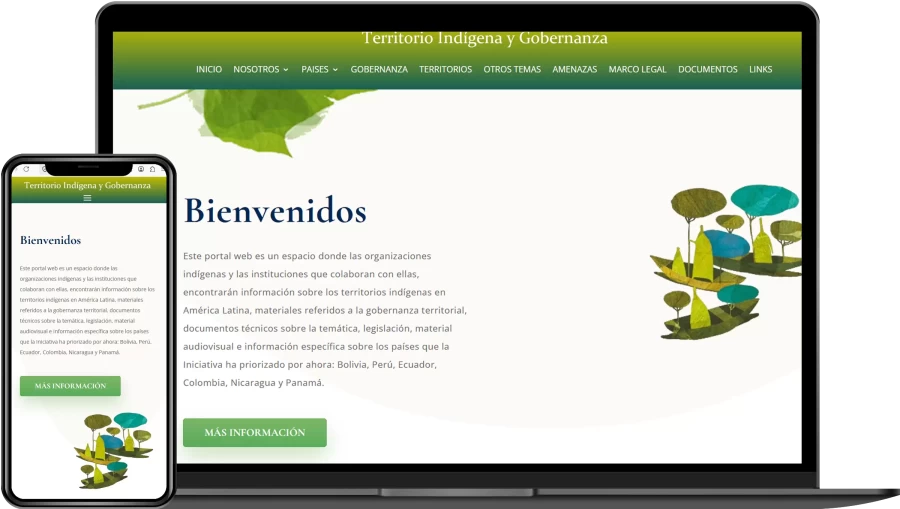Click the laptop site title Territorio Indígena y Gobernanza
This screenshot has width=900, height=509.
[x=484, y=38]
